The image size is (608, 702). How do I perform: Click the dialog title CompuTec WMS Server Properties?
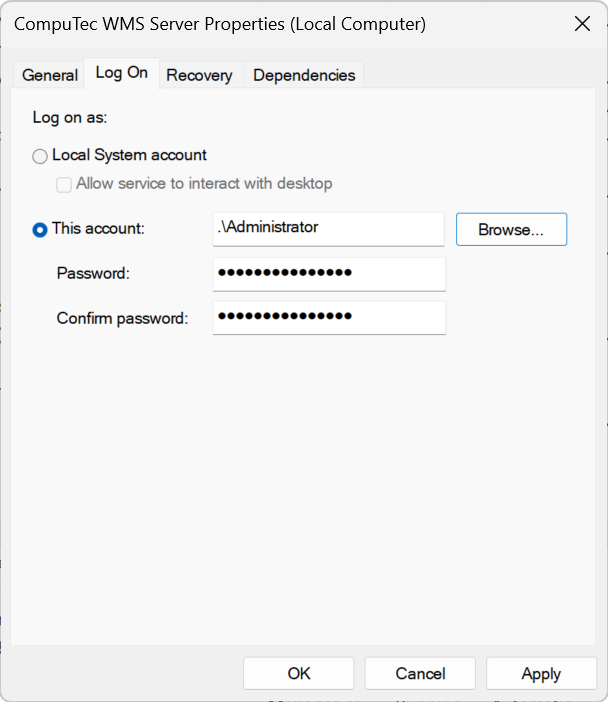pos(220,24)
